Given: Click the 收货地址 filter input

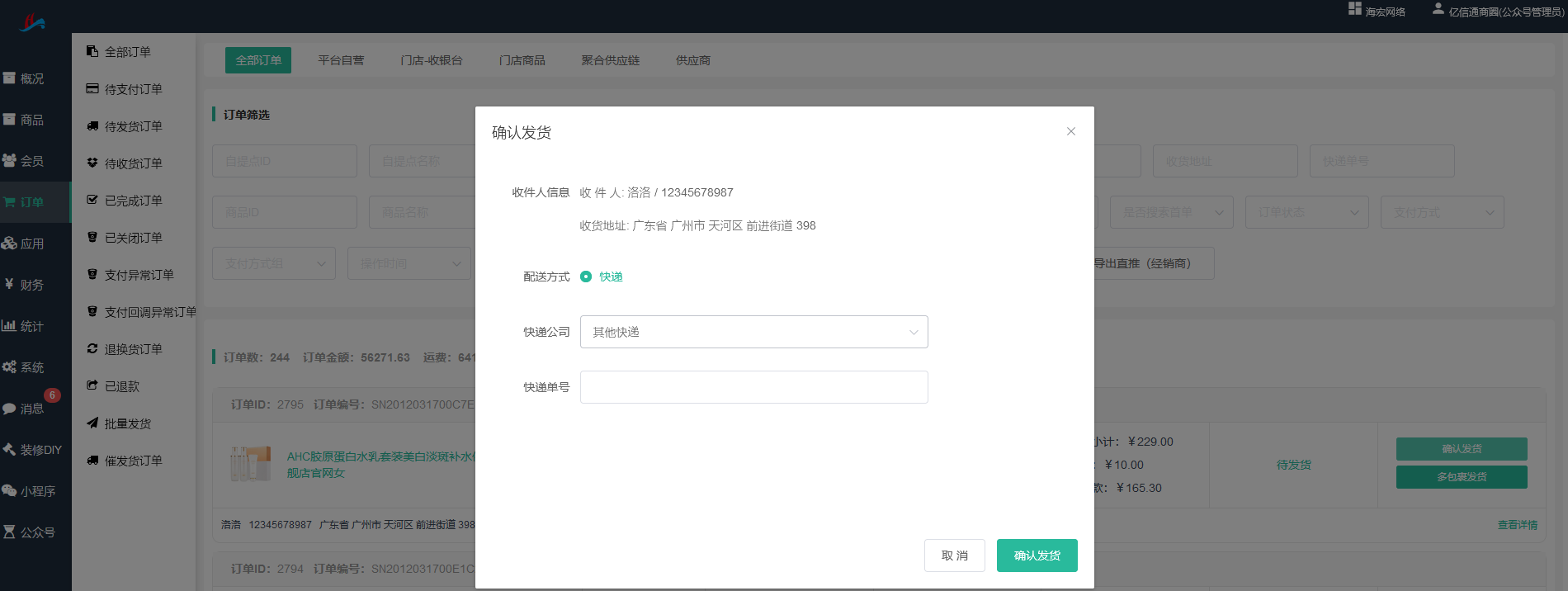Looking at the screenshot, I should (1226, 161).
